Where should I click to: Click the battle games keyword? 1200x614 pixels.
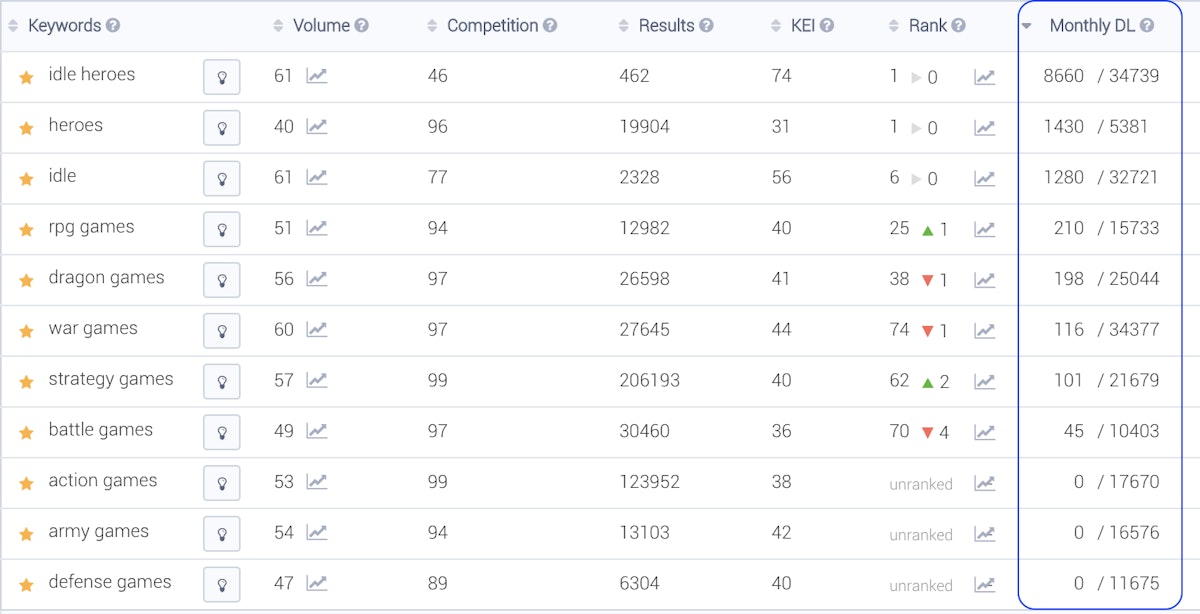tap(100, 430)
